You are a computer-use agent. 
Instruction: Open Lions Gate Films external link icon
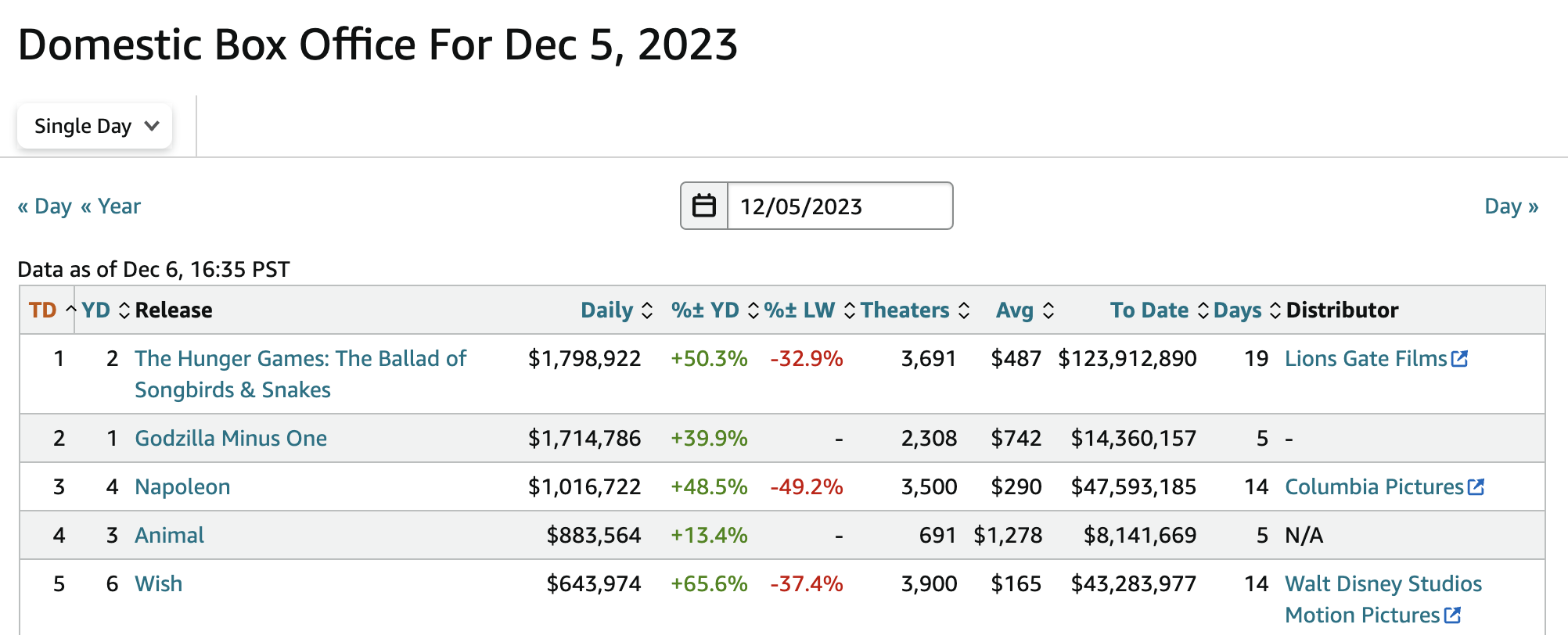click(1459, 359)
